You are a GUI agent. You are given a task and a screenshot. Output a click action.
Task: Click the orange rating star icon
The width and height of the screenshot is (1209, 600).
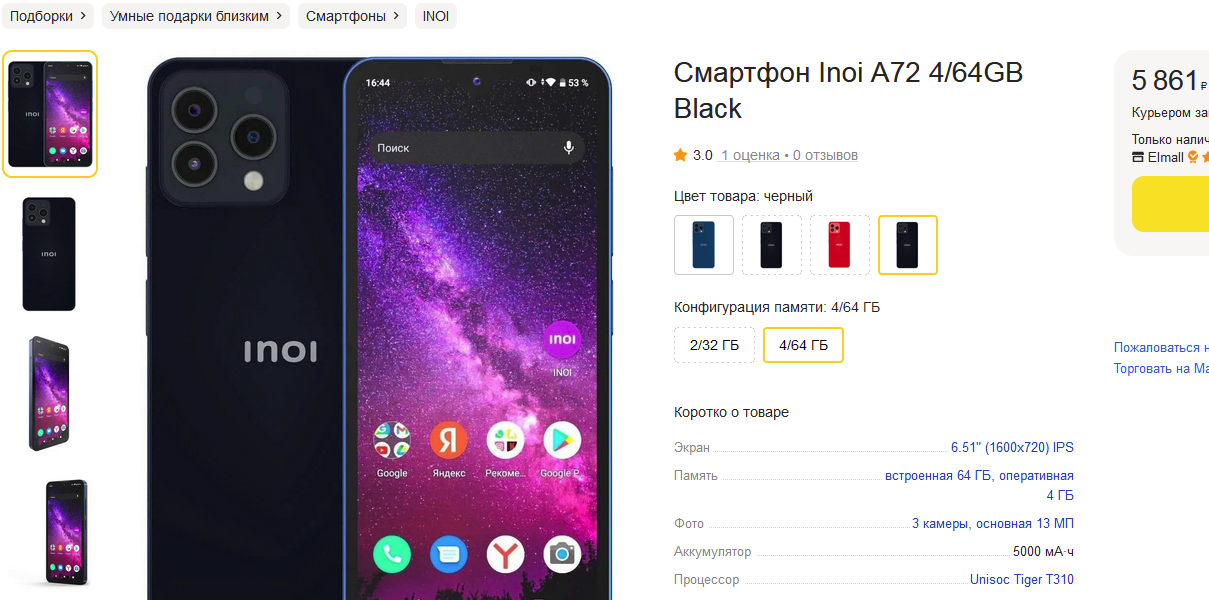pyautogui.click(x=680, y=155)
